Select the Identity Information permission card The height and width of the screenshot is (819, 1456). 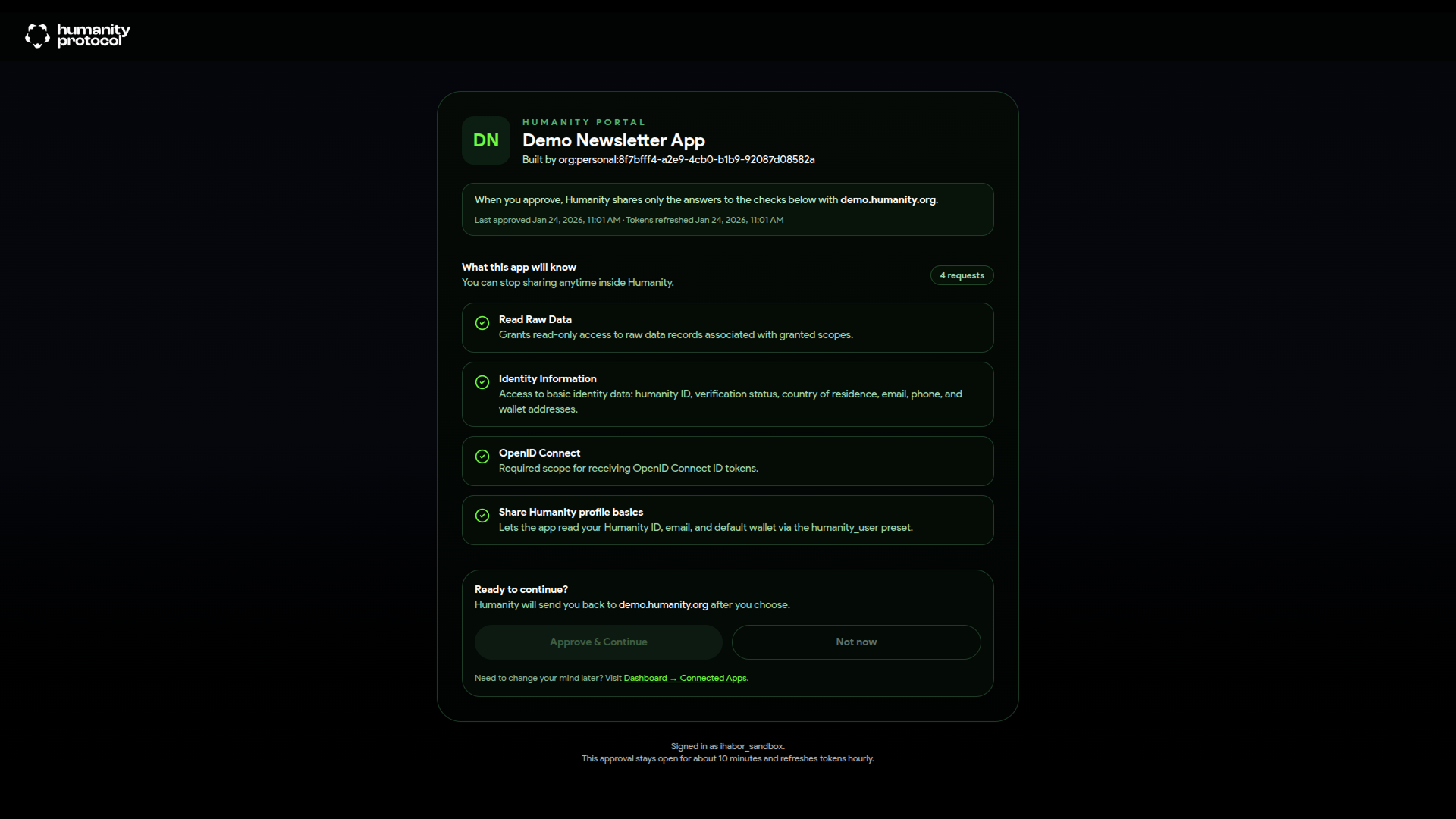(x=727, y=394)
